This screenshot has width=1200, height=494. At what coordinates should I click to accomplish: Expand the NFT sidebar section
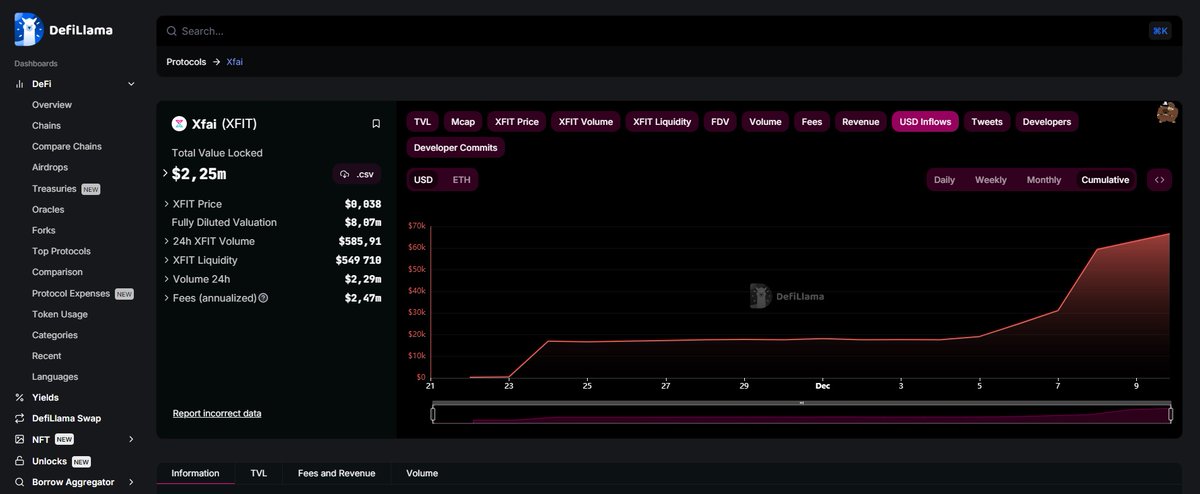click(131, 439)
